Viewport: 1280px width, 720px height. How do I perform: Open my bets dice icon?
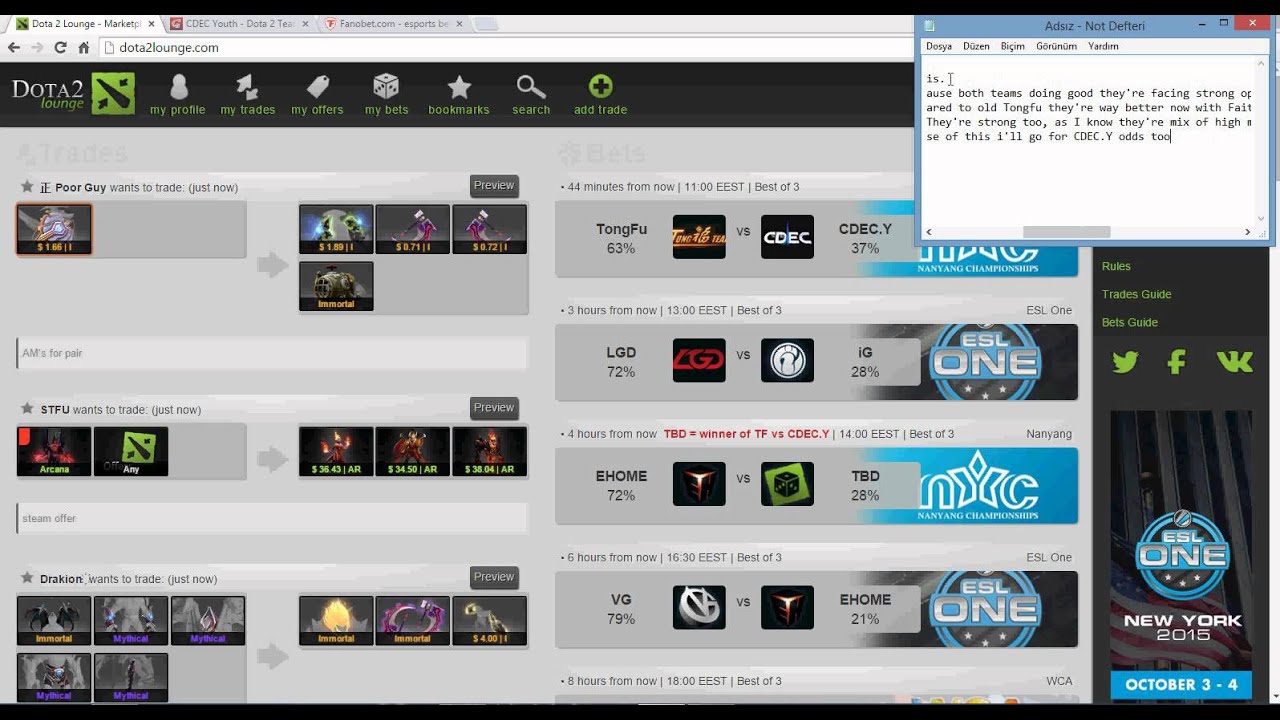click(386, 87)
